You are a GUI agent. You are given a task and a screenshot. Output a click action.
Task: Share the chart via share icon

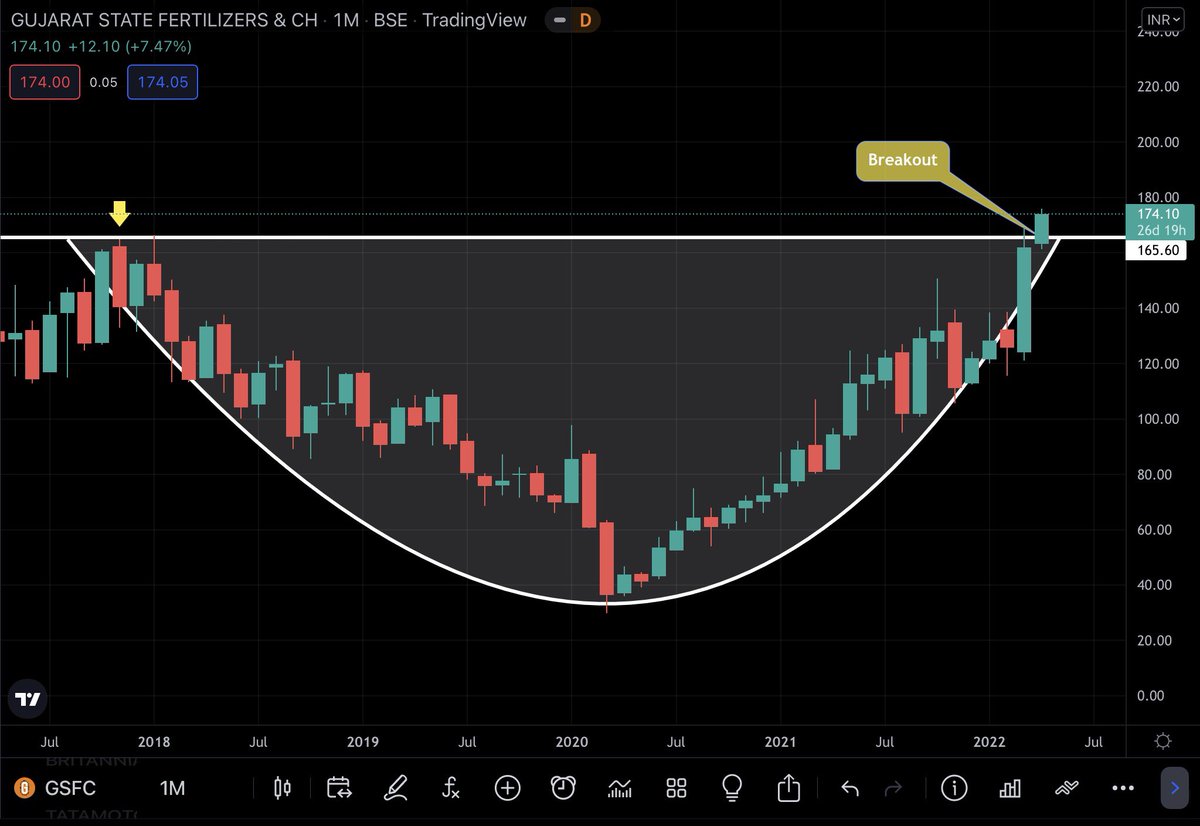789,788
